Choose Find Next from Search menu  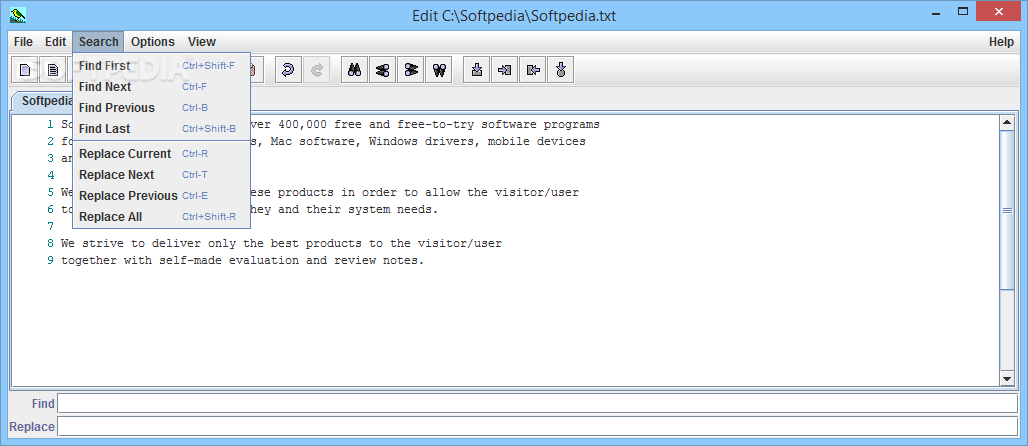161,87
